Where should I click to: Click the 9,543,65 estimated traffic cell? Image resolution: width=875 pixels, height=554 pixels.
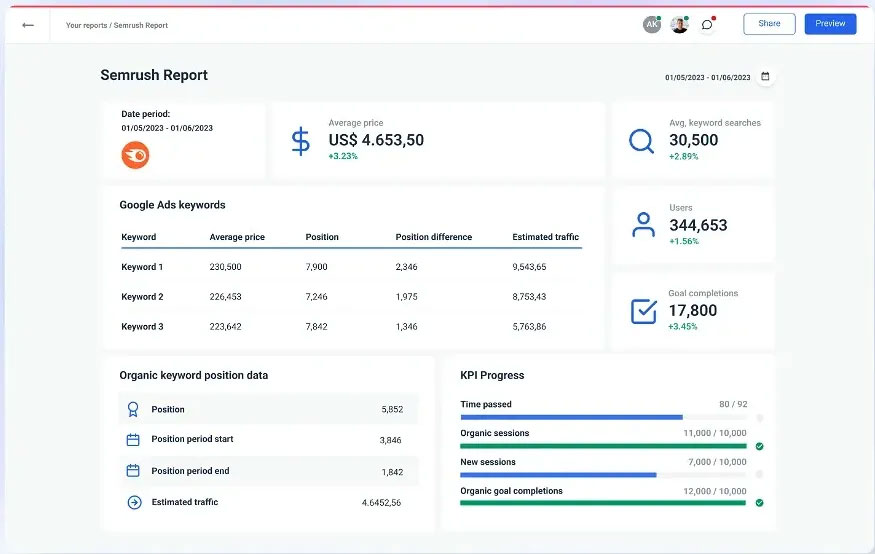point(529,267)
